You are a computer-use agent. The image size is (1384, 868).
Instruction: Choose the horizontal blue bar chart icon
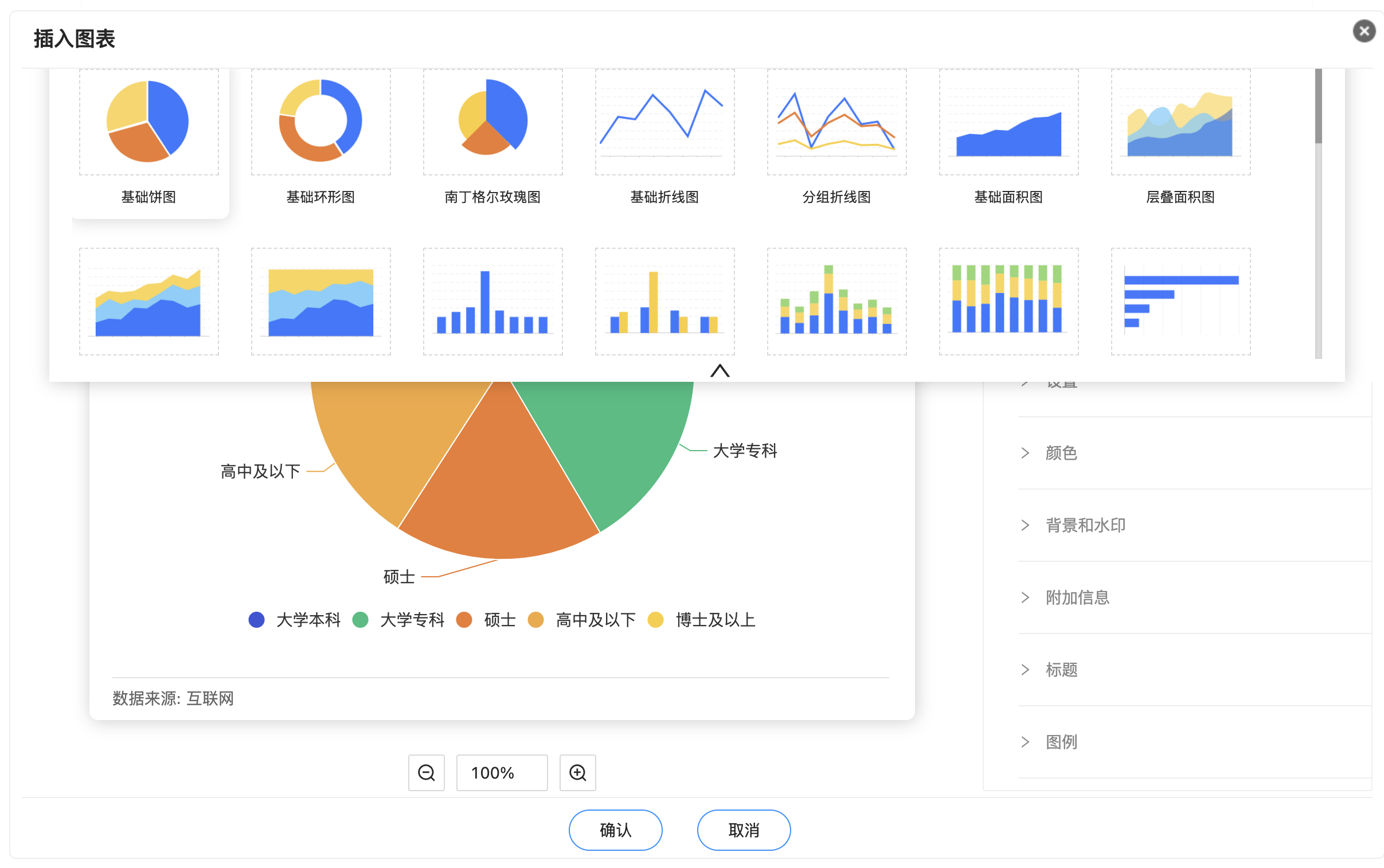click(1181, 302)
